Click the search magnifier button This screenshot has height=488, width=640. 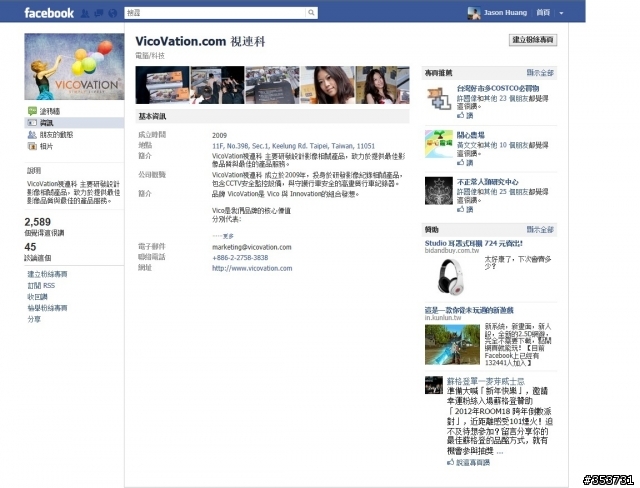311,13
